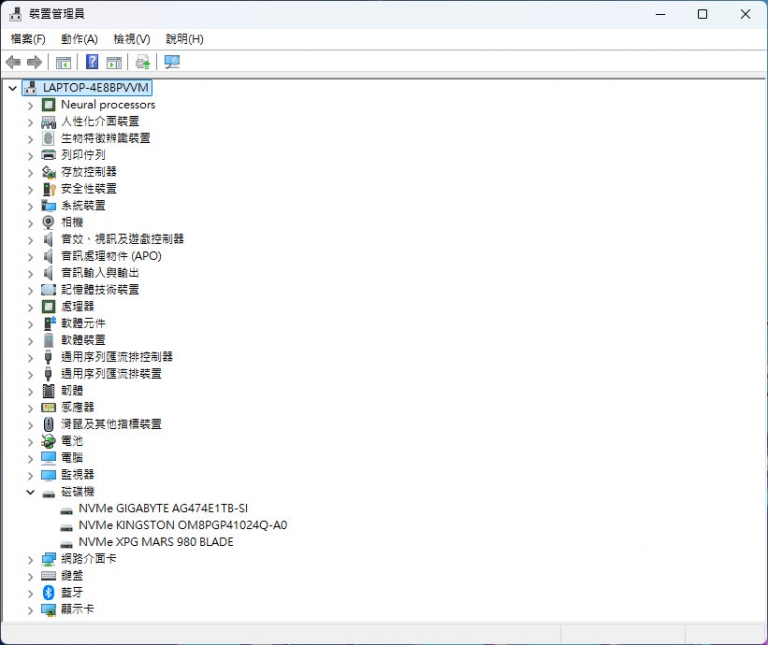This screenshot has width=768, height=645.
Task: Minimize the 裝置管理員 window
Action: [x=660, y=14]
